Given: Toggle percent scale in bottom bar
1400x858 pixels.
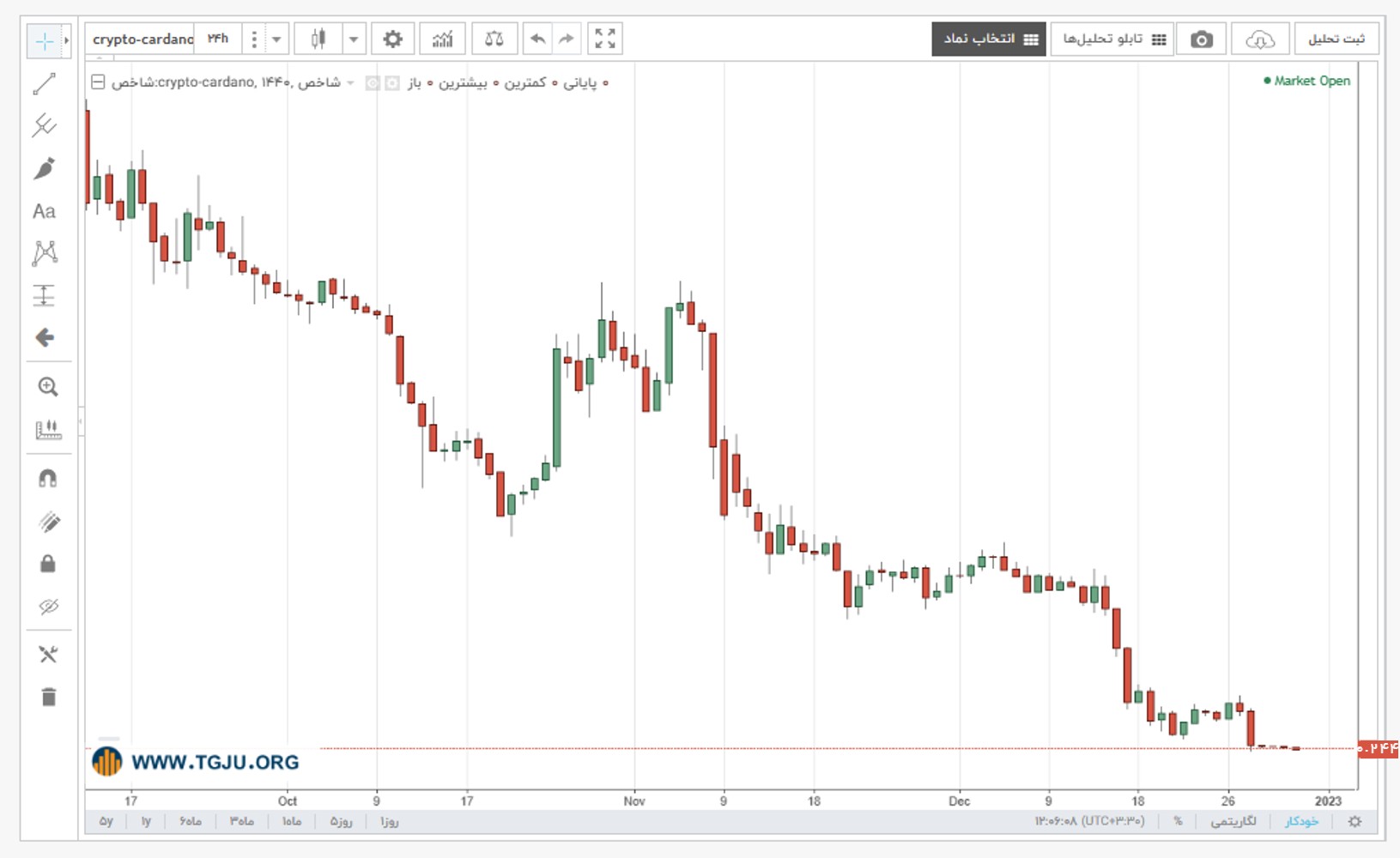Looking at the screenshot, I should (x=1178, y=821).
